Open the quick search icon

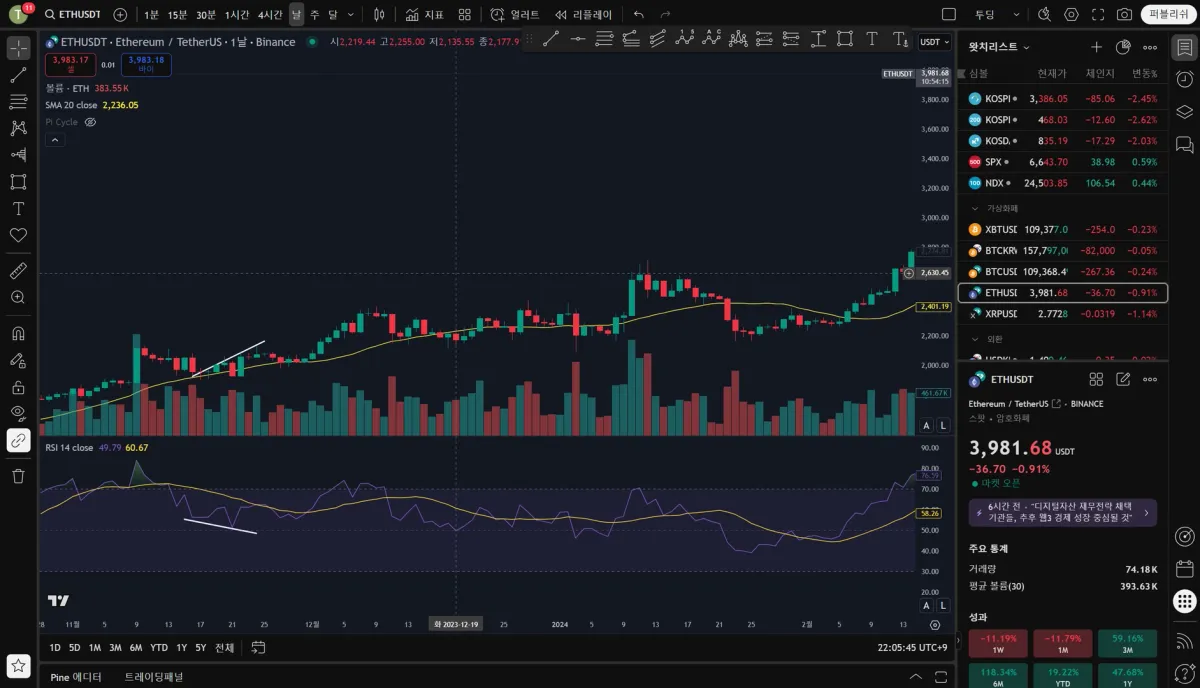tap(1044, 15)
